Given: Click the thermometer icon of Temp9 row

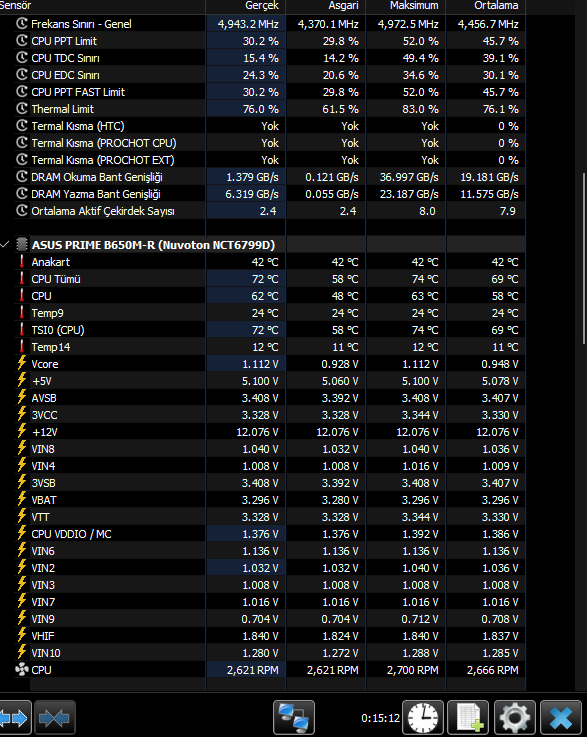Looking at the screenshot, I should (22, 313).
